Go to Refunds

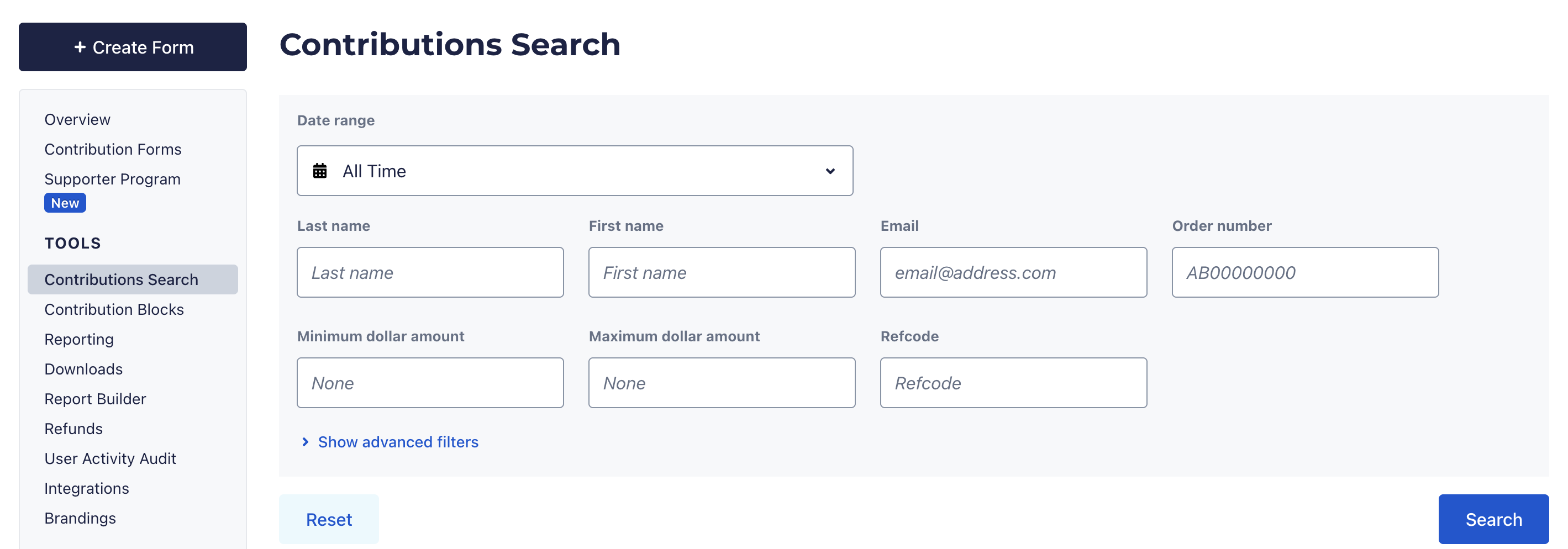tap(73, 429)
